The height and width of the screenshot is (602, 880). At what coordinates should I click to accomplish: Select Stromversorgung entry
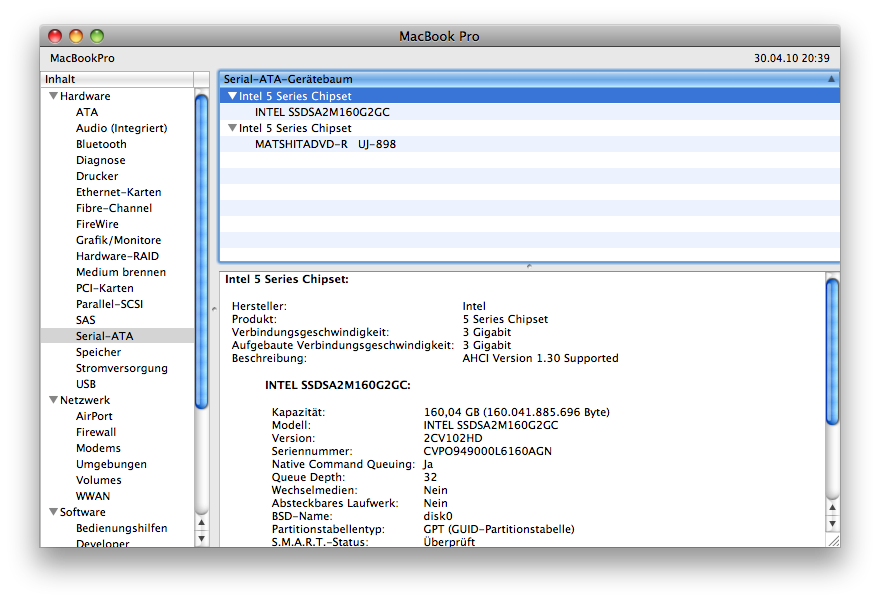click(x=122, y=368)
